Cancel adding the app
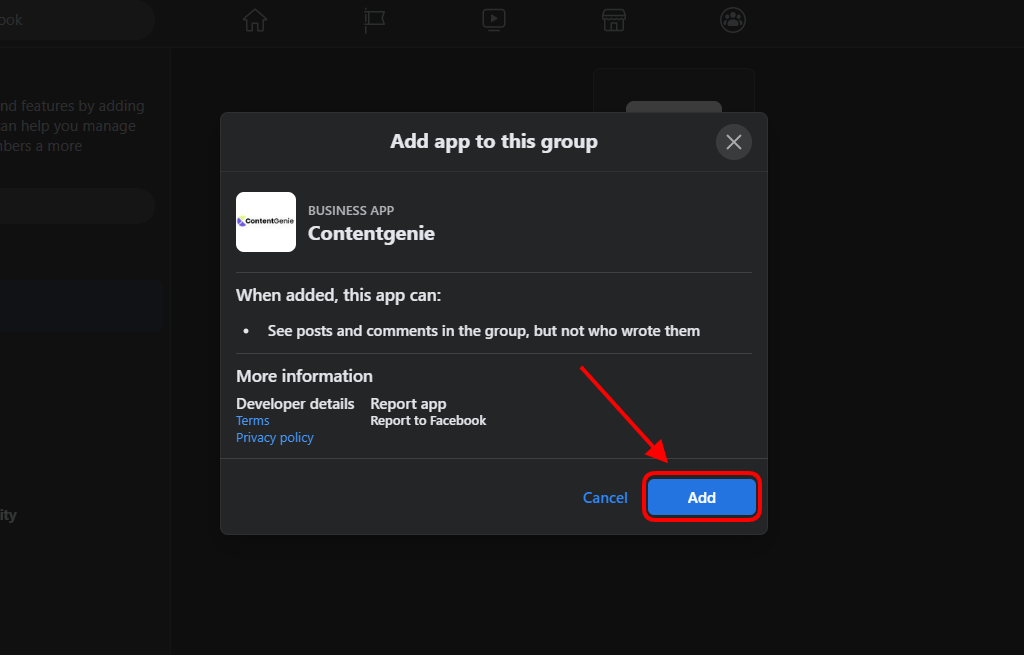Image resolution: width=1024 pixels, height=656 pixels. pos(605,498)
